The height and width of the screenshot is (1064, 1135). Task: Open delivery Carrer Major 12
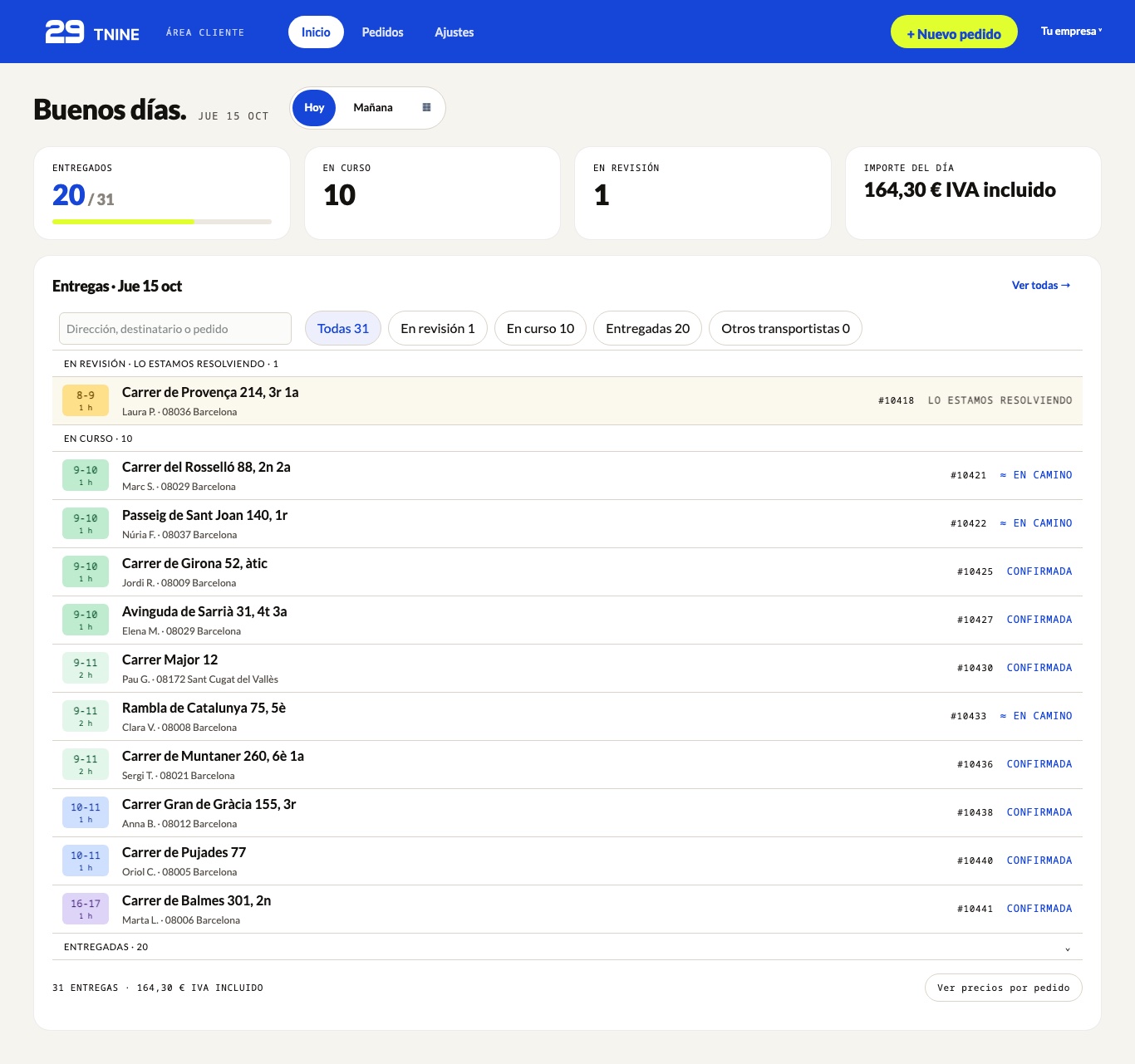tap(567, 669)
